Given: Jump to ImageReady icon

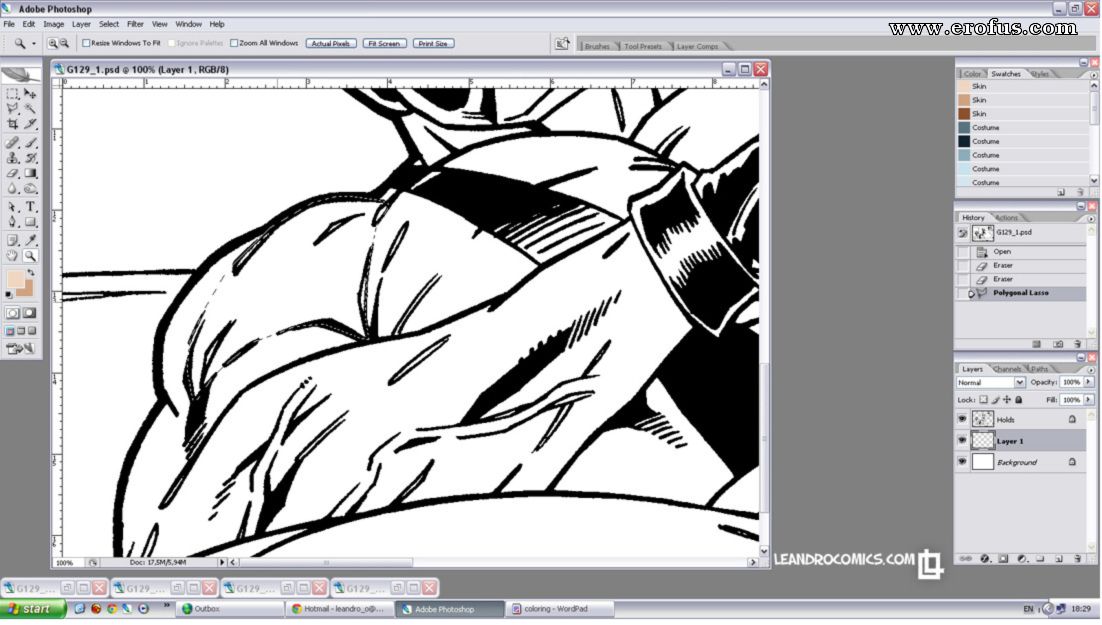Looking at the screenshot, I should [x=20, y=349].
